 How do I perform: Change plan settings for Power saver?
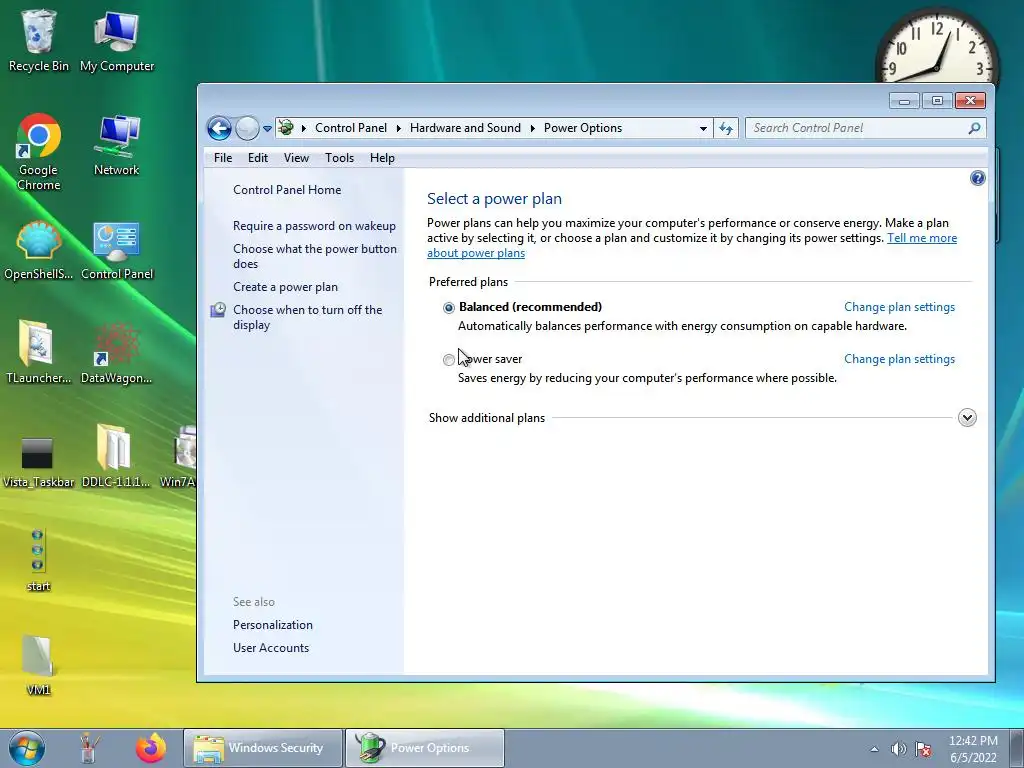(899, 359)
